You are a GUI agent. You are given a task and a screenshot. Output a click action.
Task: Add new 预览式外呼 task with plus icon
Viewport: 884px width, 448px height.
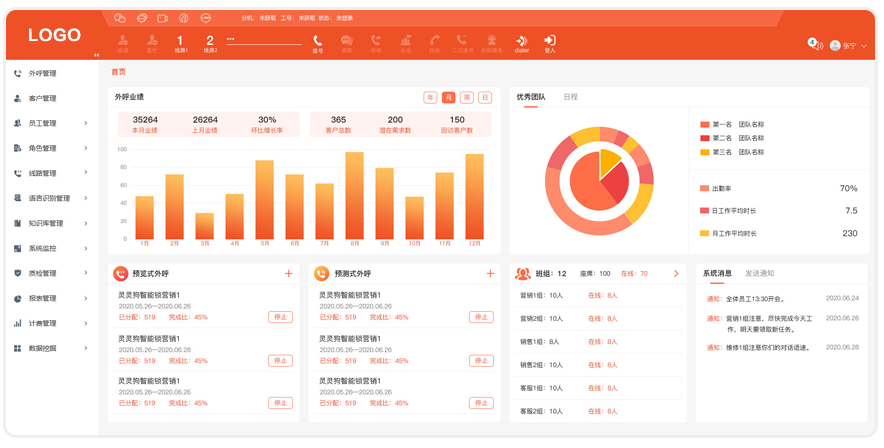coord(289,273)
